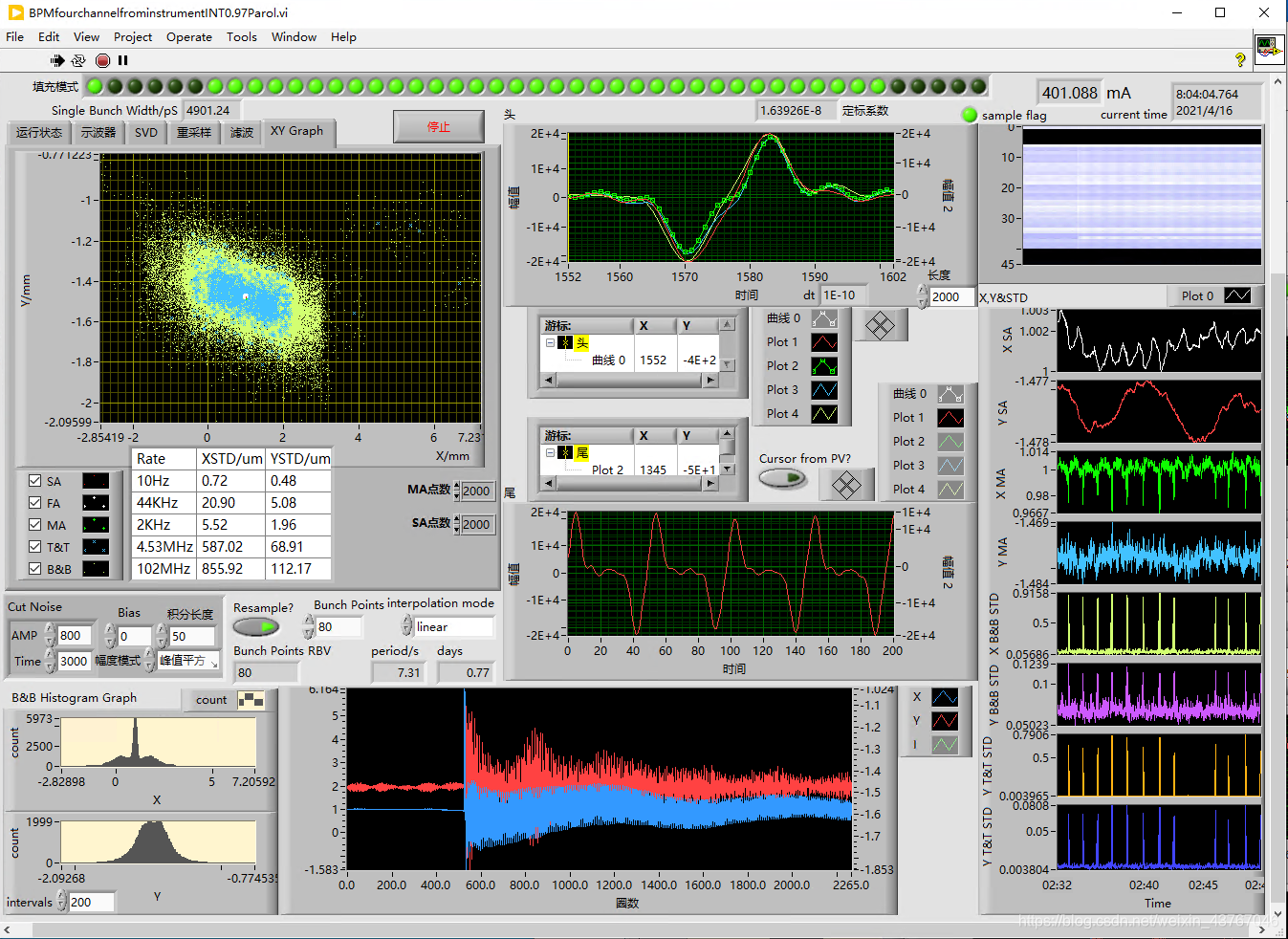Screen dimensions: 1288x939
Task: Switch to the 运行状态 tab
Action: [39, 133]
